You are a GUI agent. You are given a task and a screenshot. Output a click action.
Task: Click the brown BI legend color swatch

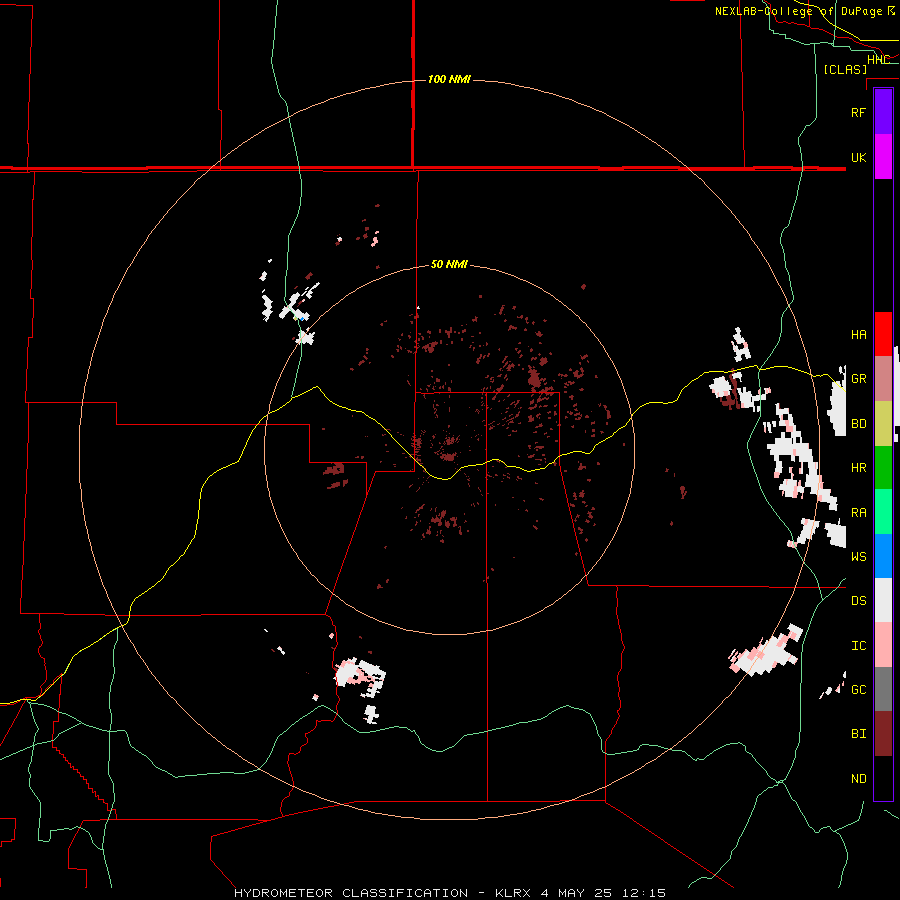point(883,734)
